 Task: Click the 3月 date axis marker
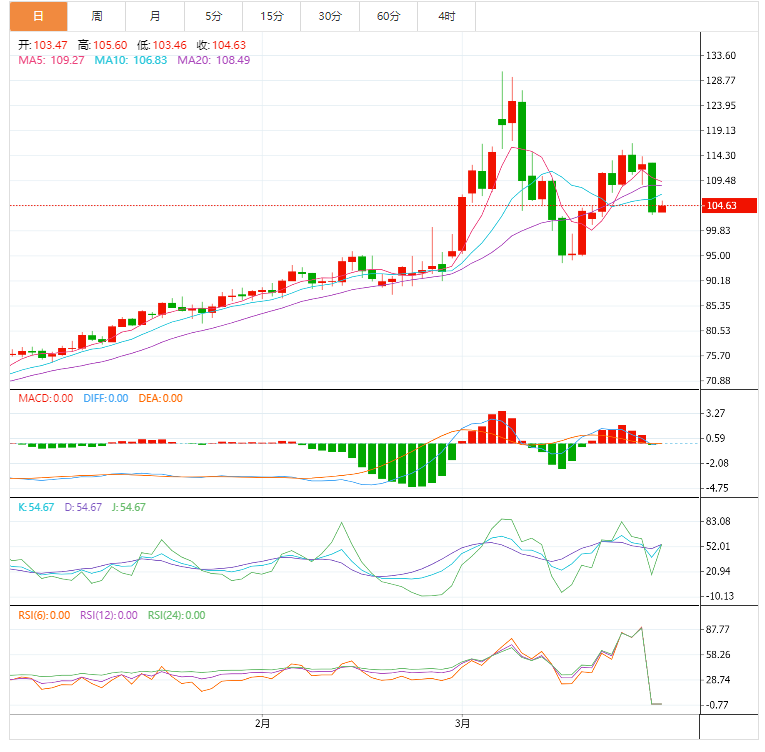[x=463, y=724]
